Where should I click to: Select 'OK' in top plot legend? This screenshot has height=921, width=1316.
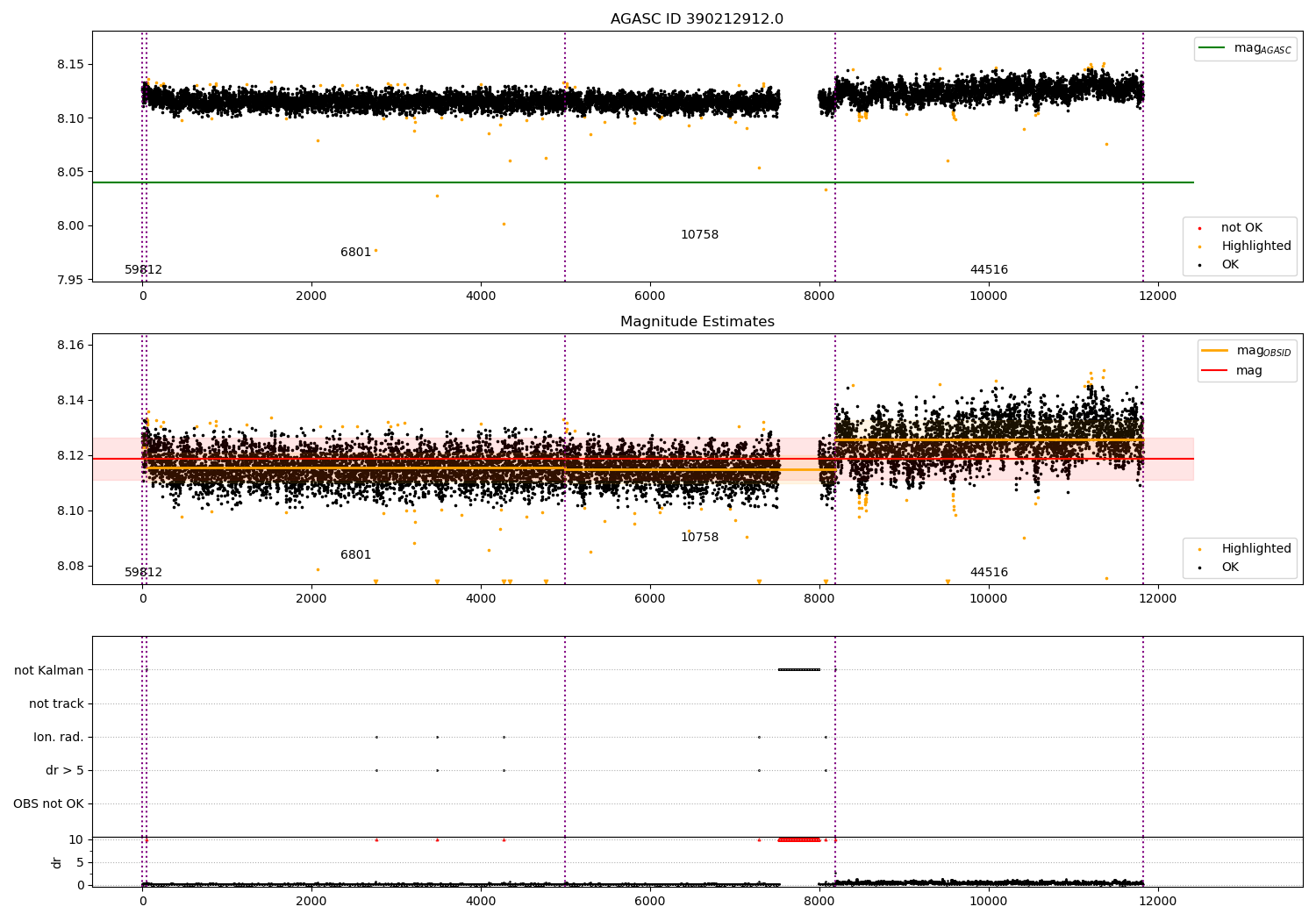1219,265
